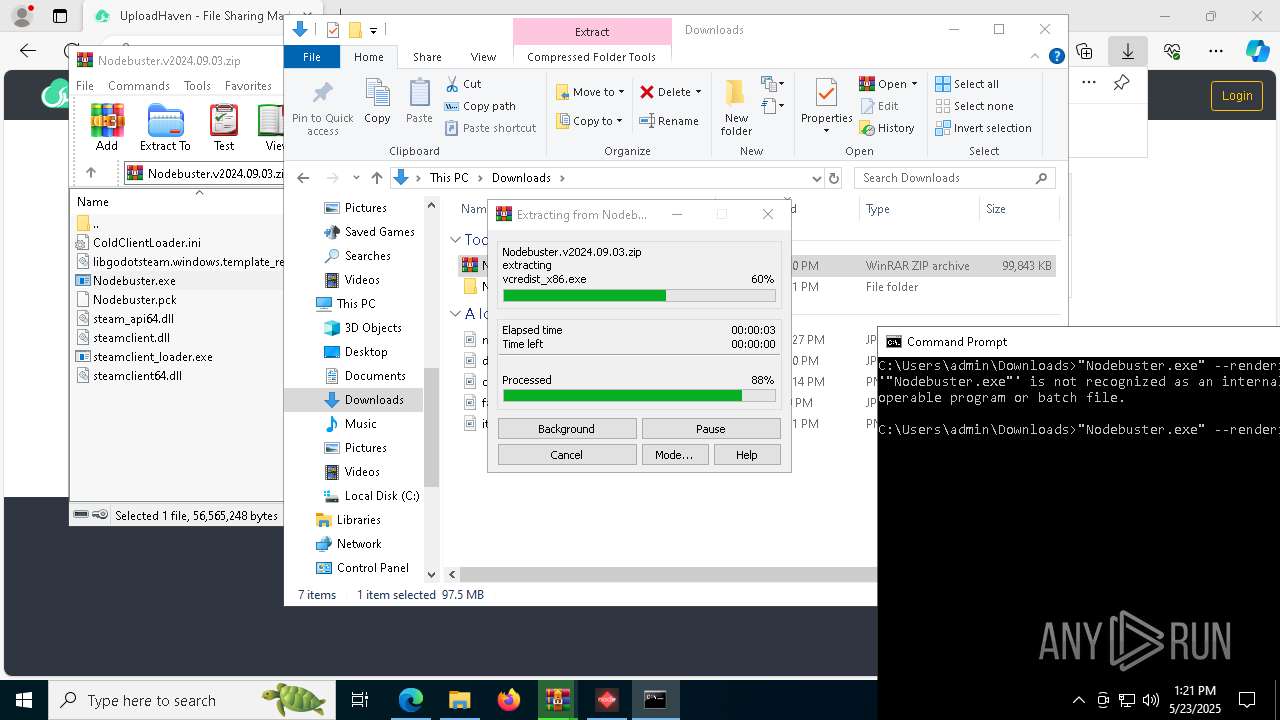
Task: Switch to the View ribbon tab
Action: click(483, 57)
